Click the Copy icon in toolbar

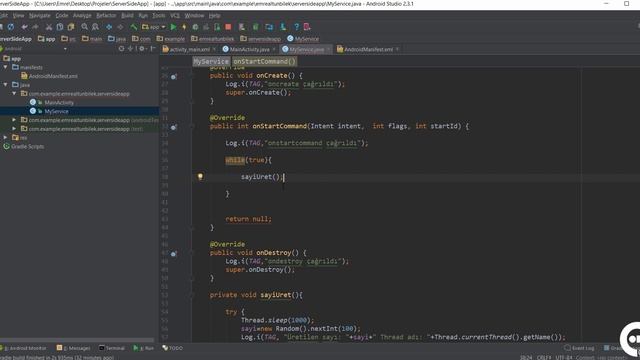60,27
